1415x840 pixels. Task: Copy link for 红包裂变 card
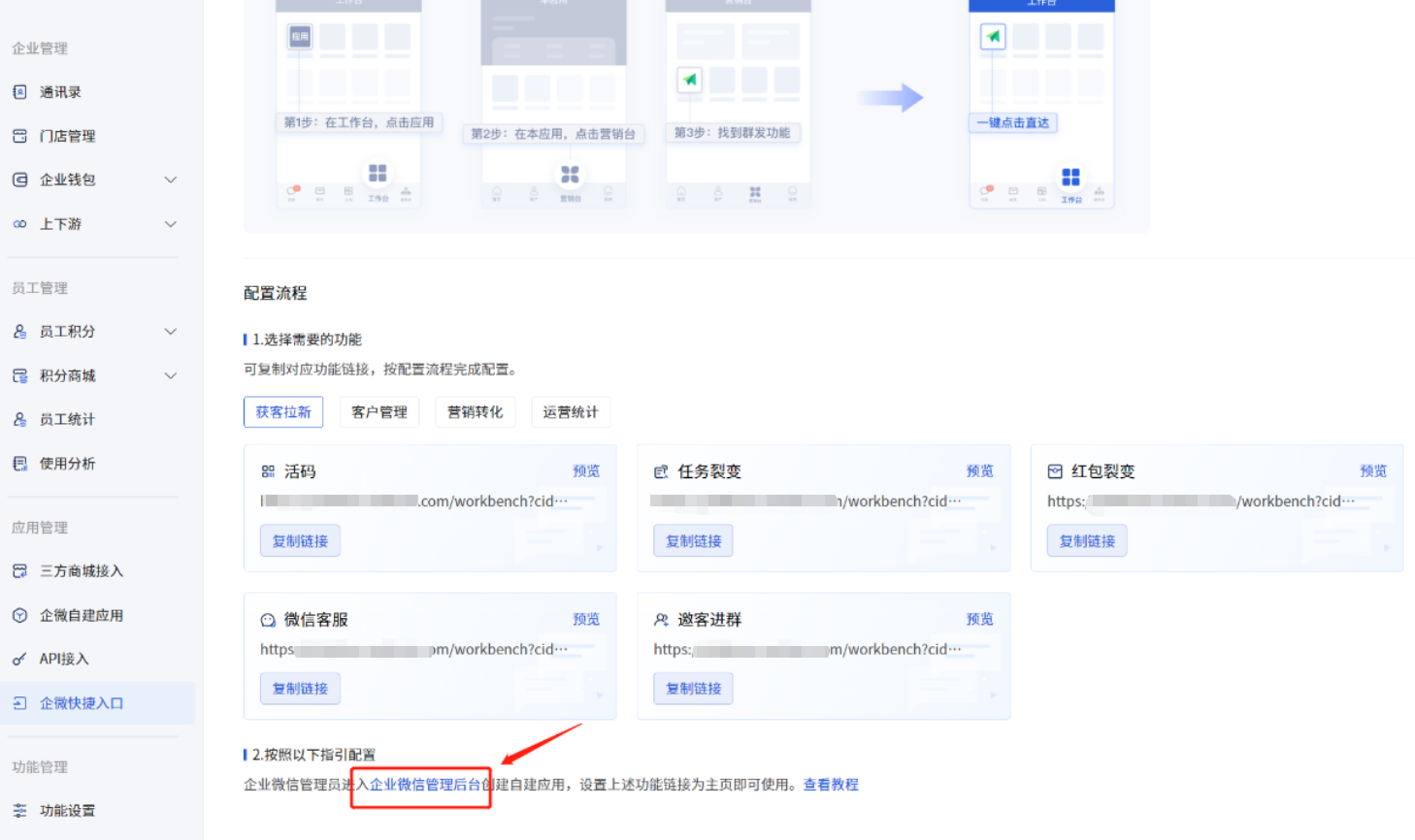click(1087, 541)
